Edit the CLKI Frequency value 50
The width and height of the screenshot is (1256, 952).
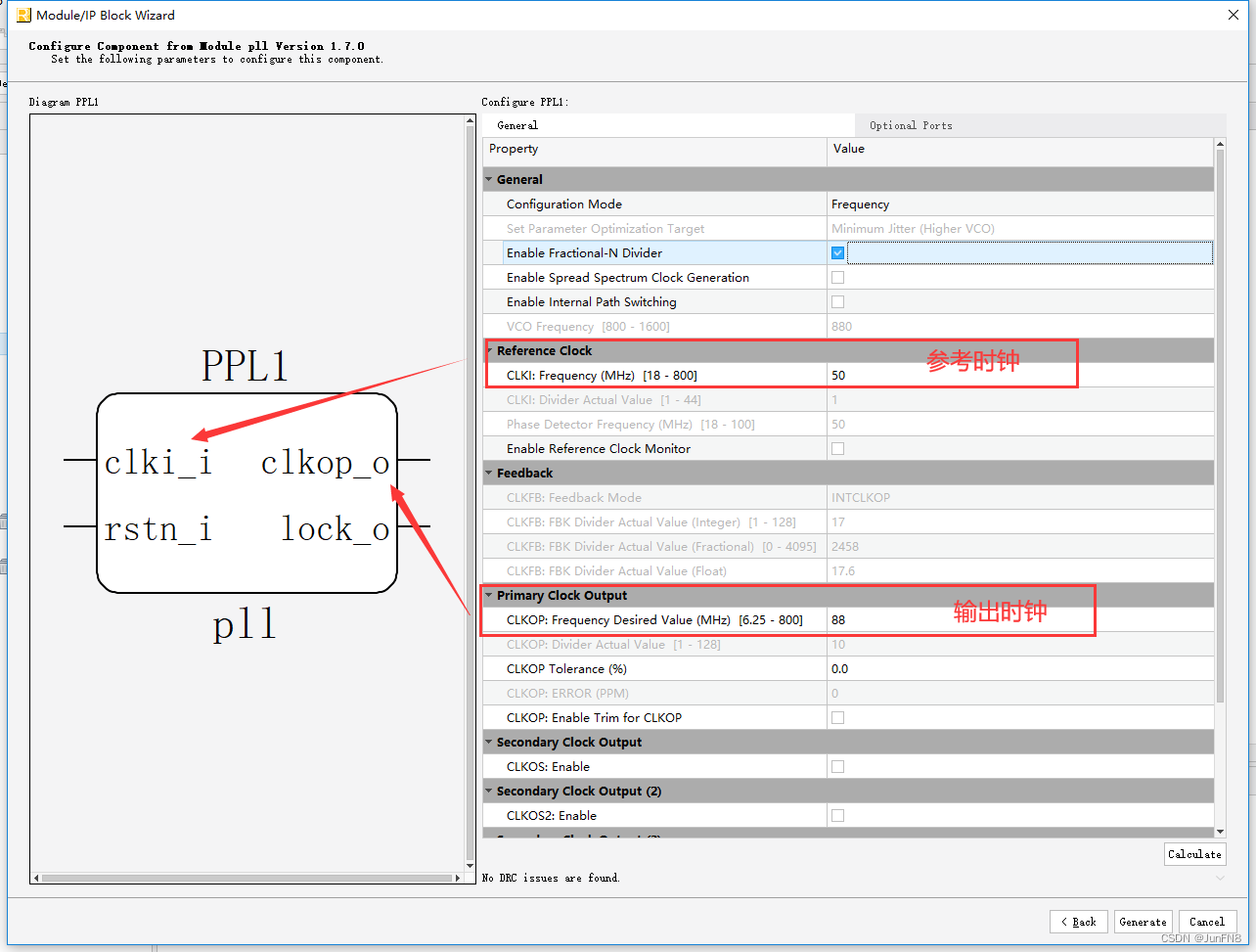[x=1020, y=375]
